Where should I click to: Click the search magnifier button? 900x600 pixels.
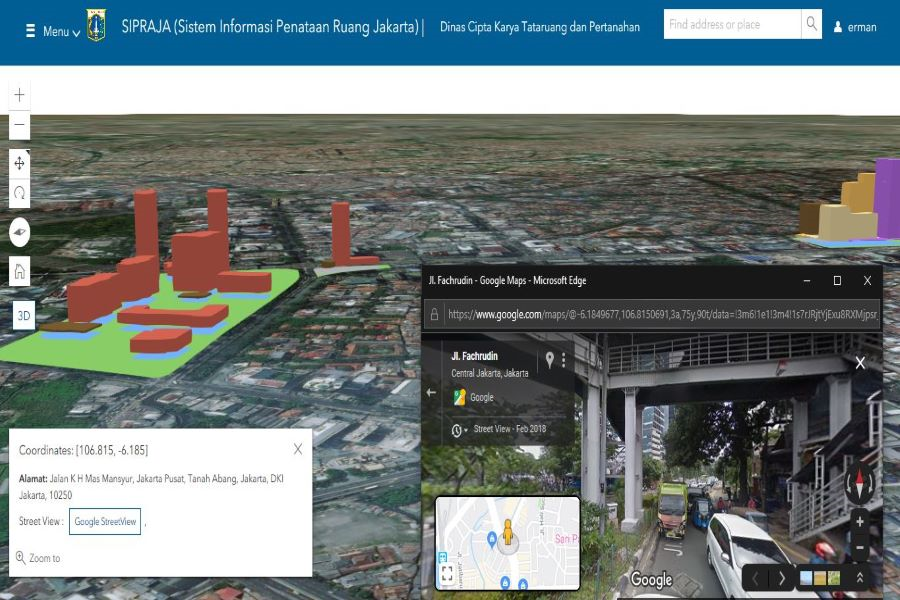(x=812, y=25)
